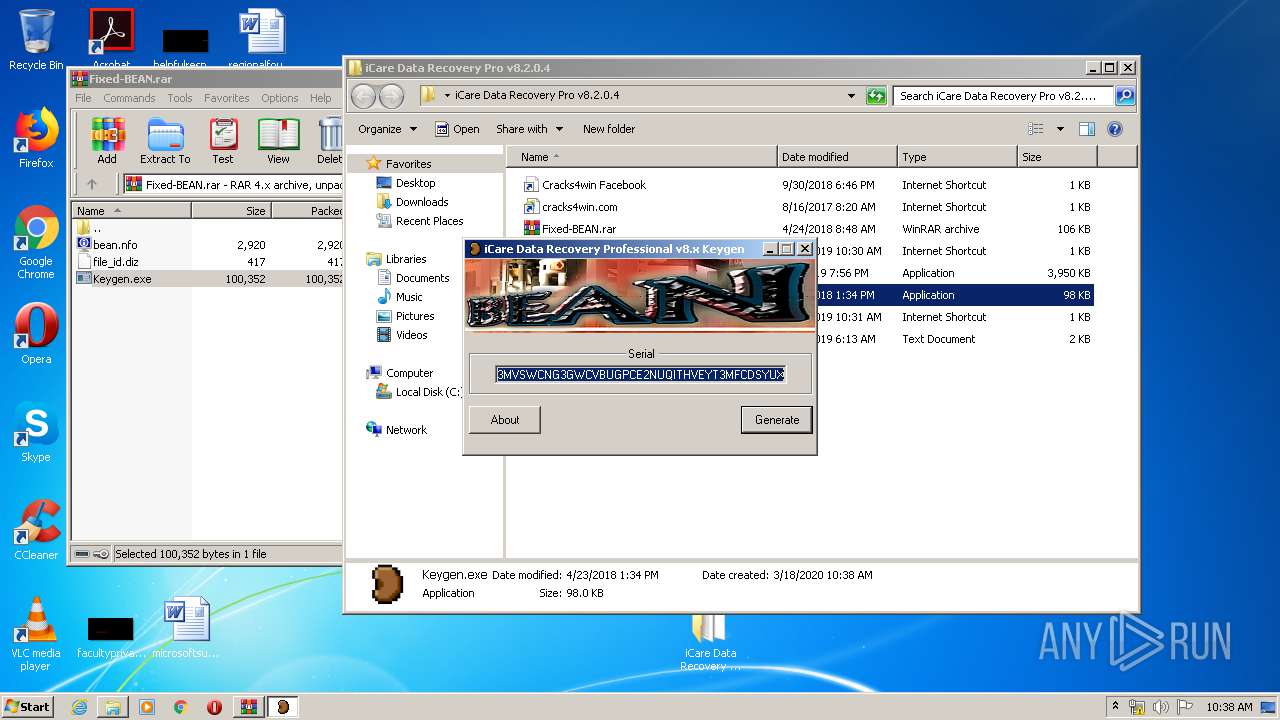Click the Start button
1280x720 pixels.
pos(27,706)
